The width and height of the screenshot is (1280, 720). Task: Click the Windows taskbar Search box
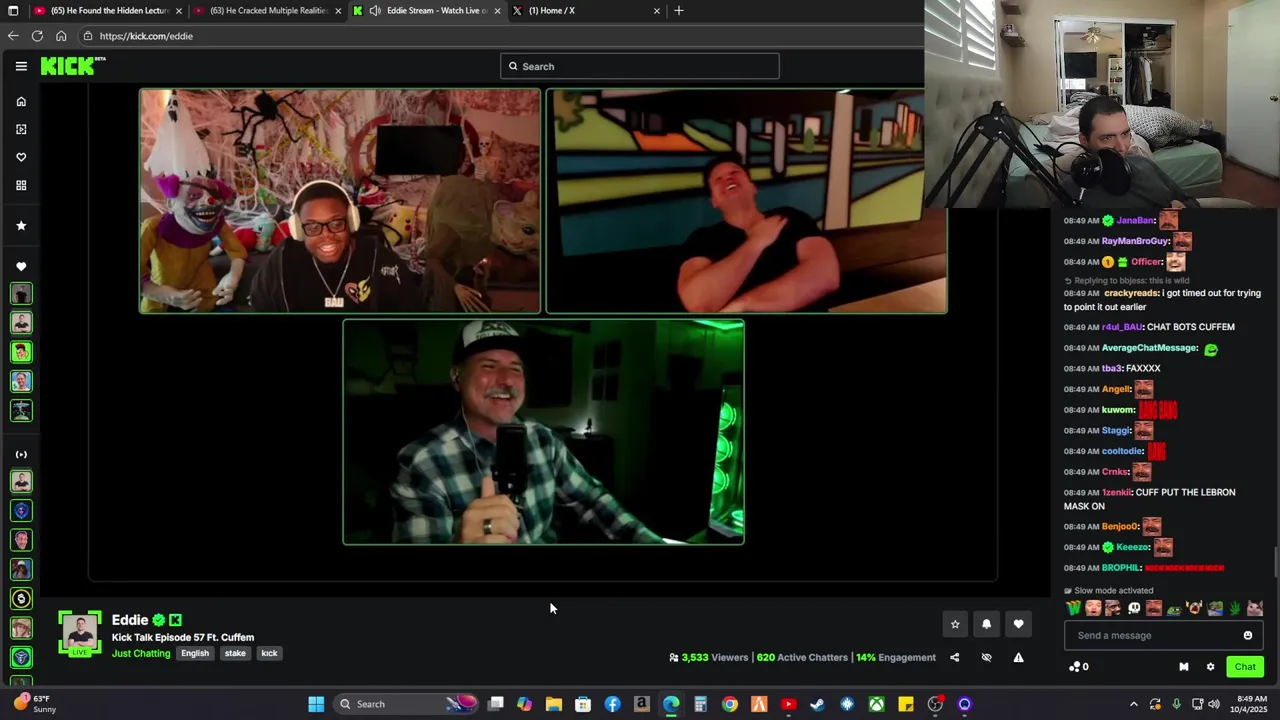(x=408, y=704)
